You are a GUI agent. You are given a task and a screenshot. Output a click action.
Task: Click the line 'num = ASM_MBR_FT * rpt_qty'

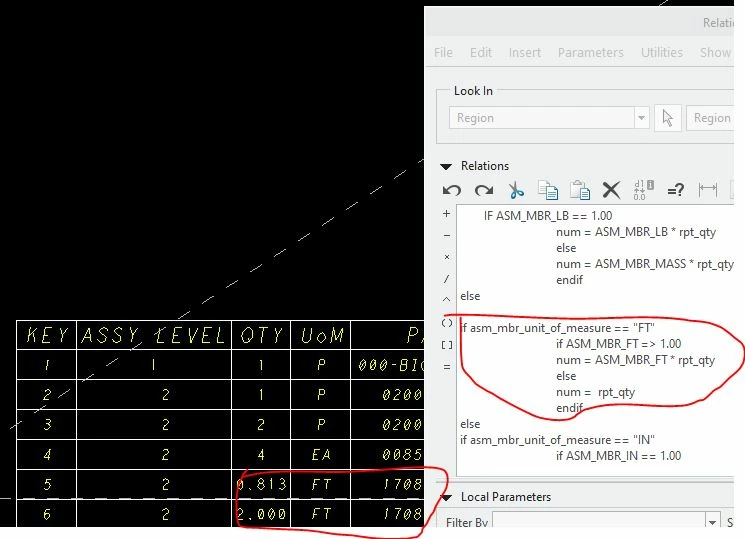tap(635, 360)
